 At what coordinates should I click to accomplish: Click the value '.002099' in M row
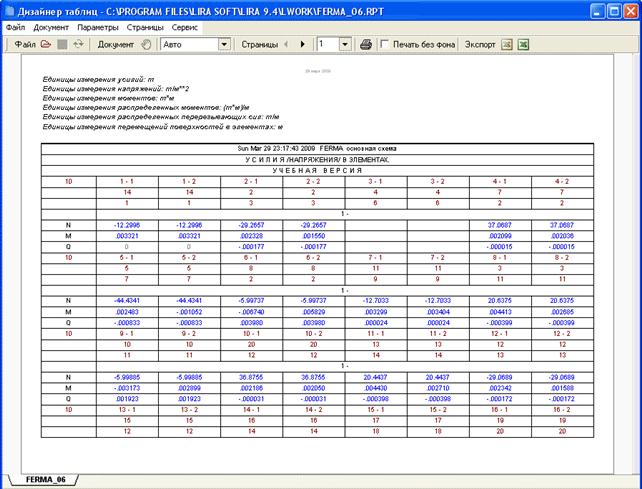[500, 236]
